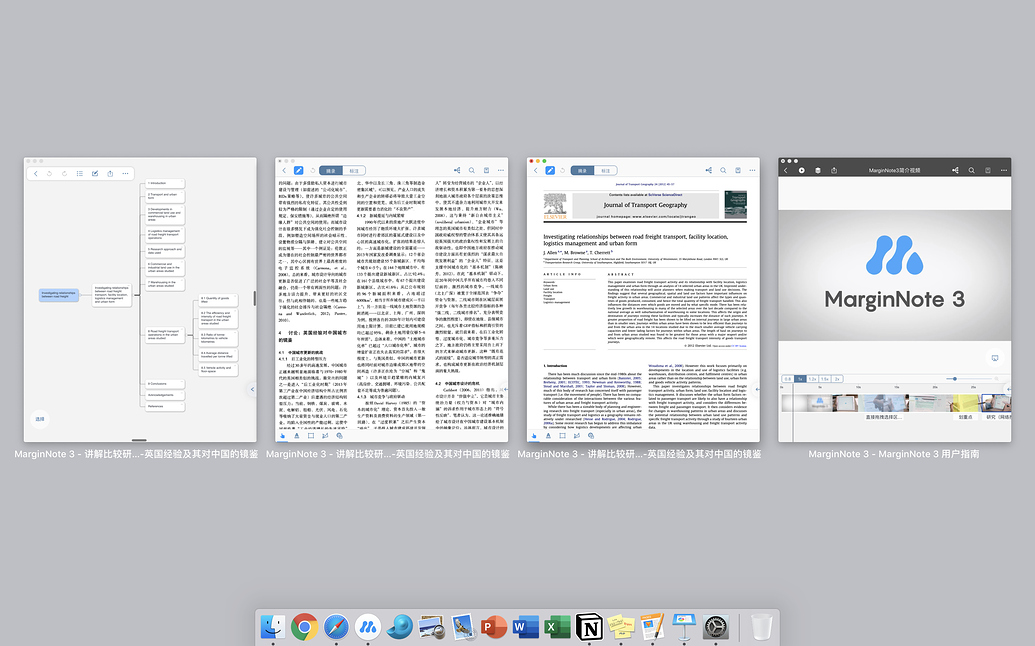Select the 标注 tab in the Chinese document window
Image resolution: width=1035 pixels, height=646 pixels.
[355, 171]
